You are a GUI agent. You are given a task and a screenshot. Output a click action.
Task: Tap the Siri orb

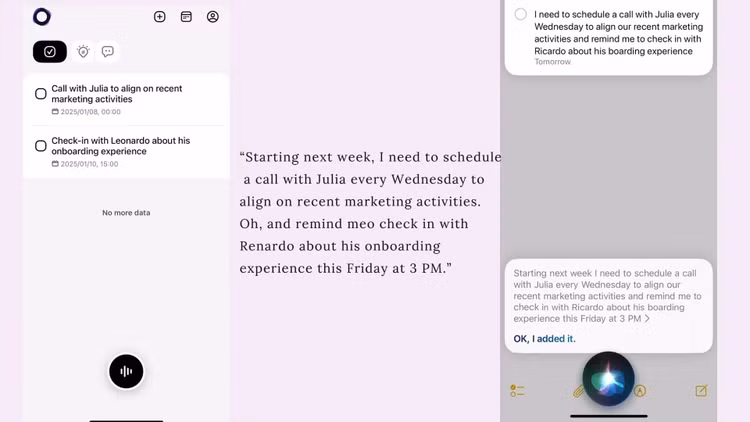click(608, 380)
